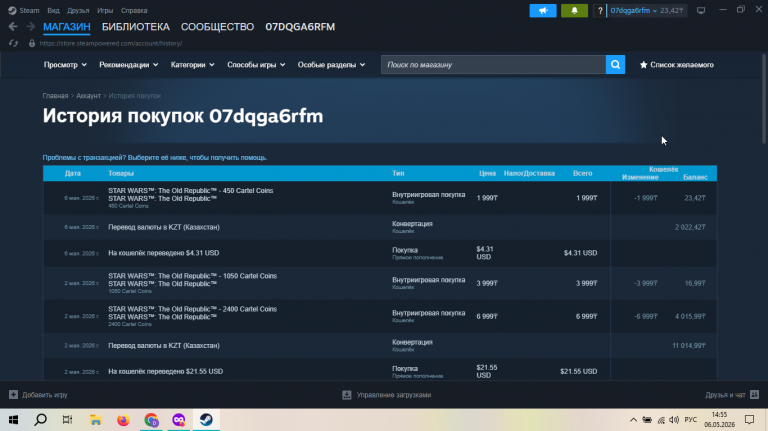Open Управление загрузками
This screenshot has height=431, width=768.
click(x=394, y=395)
